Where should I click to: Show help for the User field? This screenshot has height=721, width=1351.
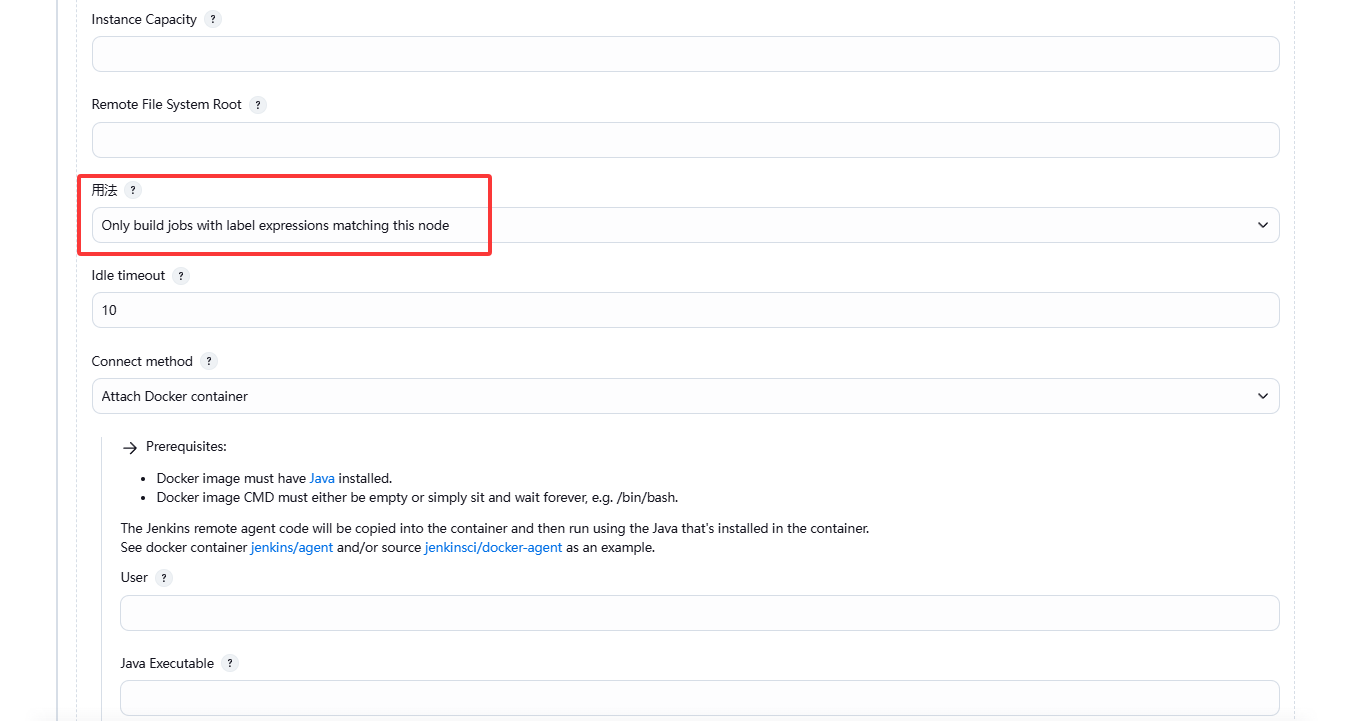coord(164,578)
